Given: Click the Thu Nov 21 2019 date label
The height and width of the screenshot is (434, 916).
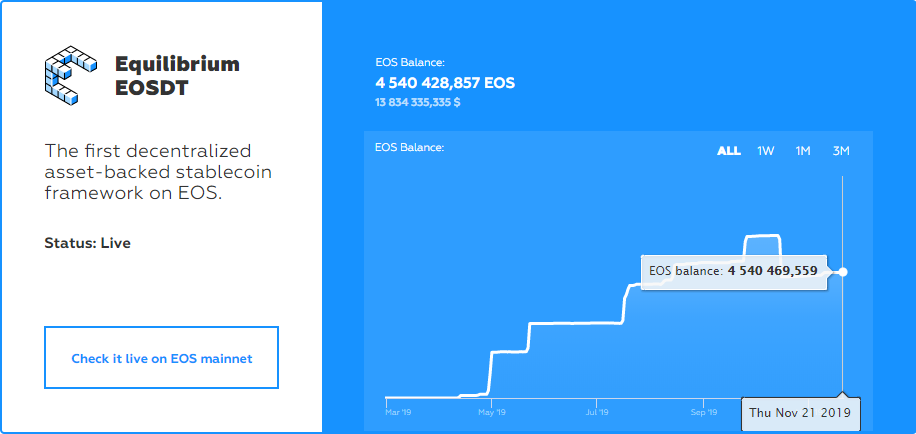Looking at the screenshot, I should 801,413.
